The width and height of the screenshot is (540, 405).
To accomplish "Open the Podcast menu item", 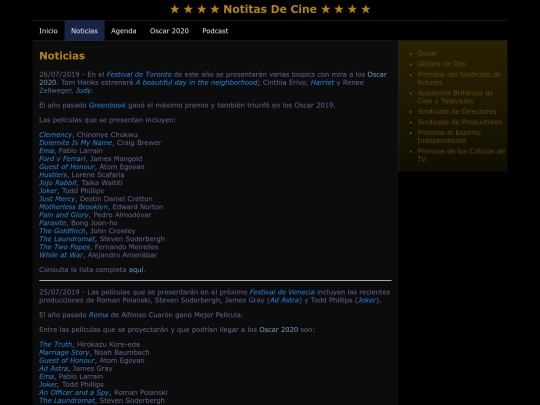I will [x=215, y=31].
